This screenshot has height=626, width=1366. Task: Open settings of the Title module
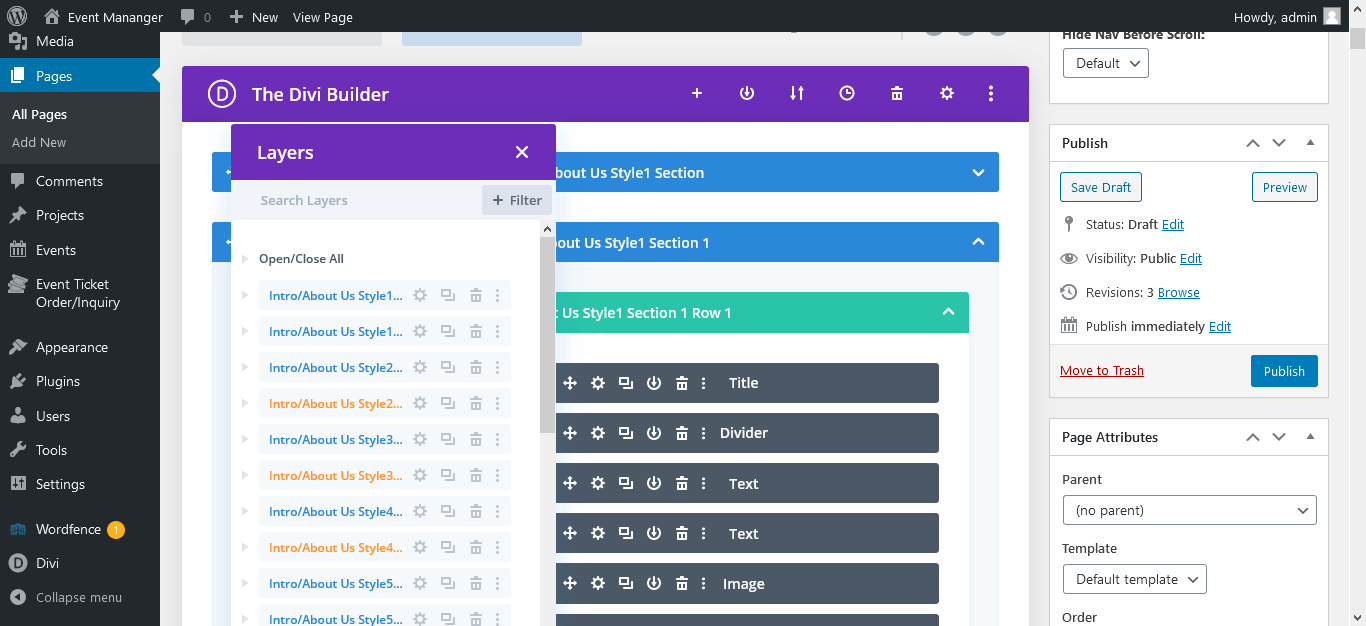coord(598,383)
